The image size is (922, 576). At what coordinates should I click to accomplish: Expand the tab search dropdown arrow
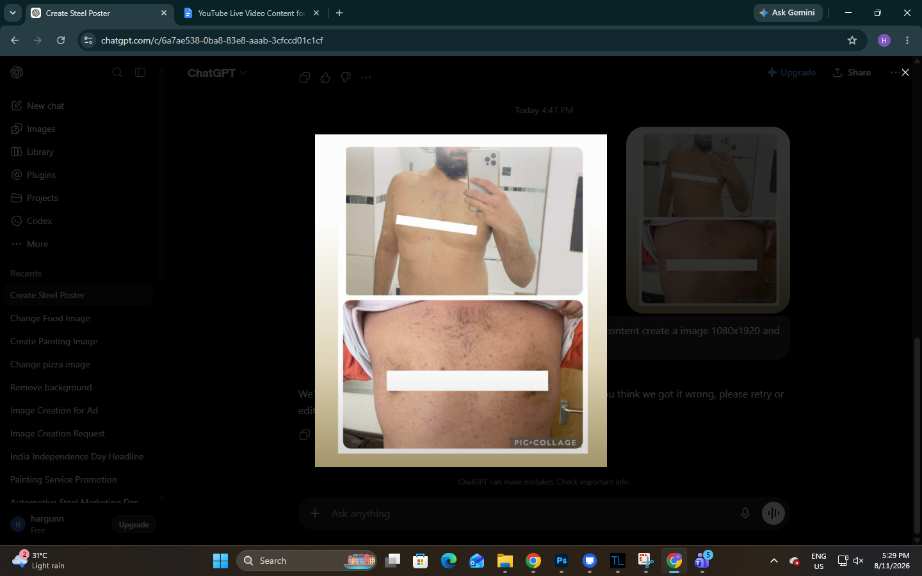pos(12,12)
